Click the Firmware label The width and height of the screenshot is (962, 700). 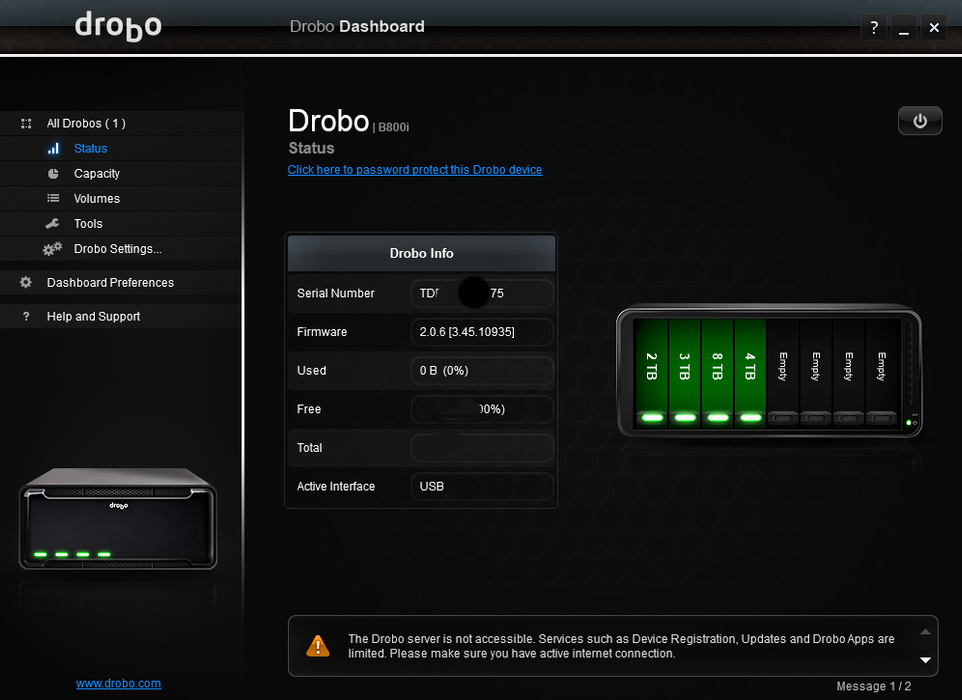click(322, 332)
